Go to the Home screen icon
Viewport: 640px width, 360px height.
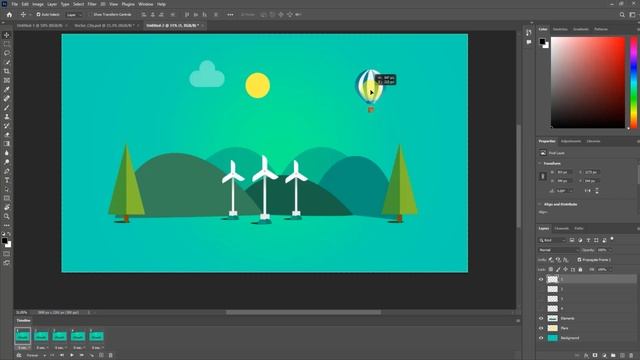[x=9, y=15]
